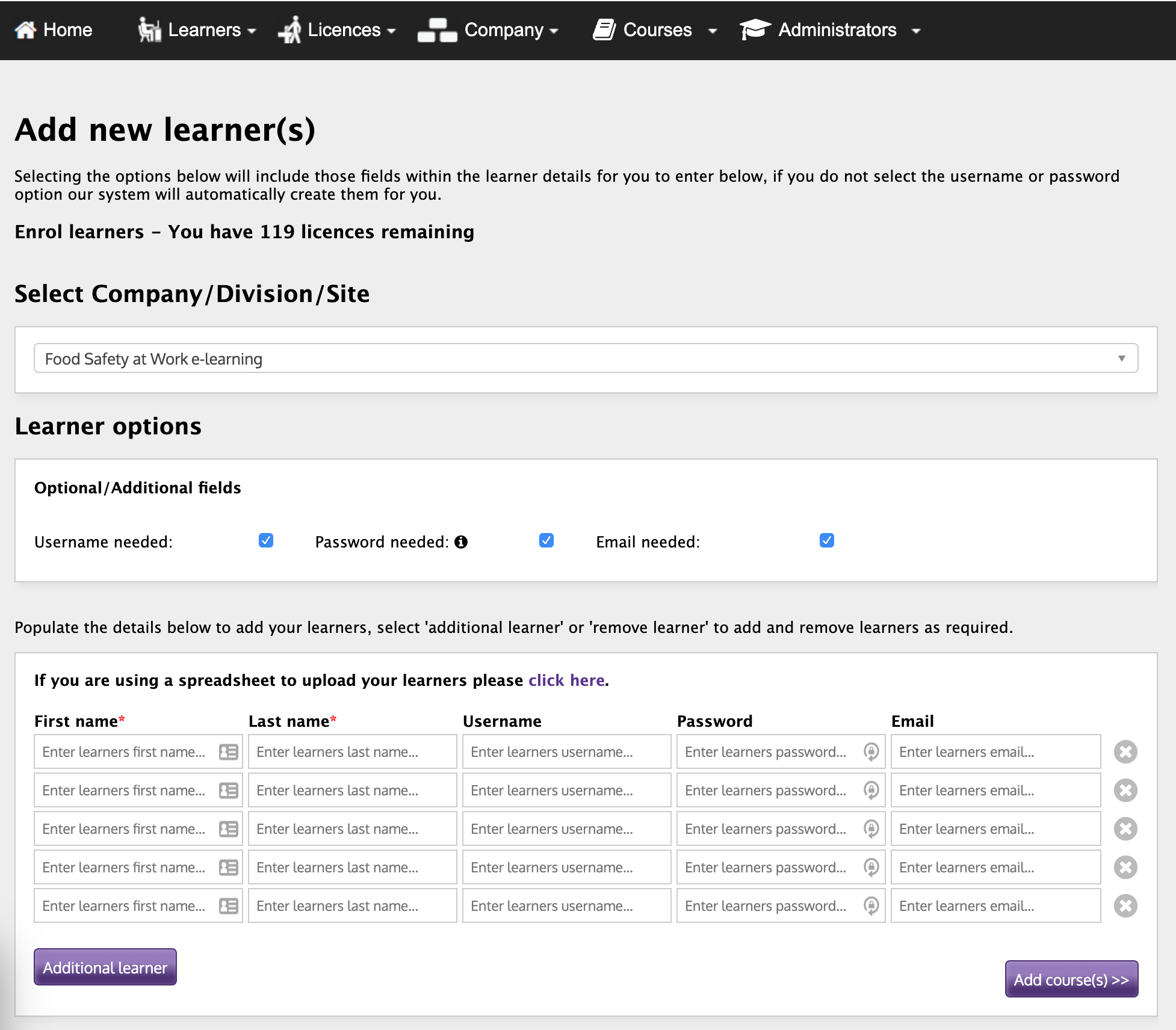Expand the Administrators menu caret

click(916, 31)
